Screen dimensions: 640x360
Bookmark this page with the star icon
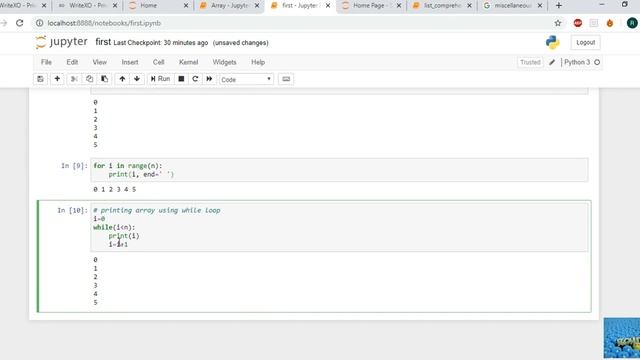[x=558, y=23]
